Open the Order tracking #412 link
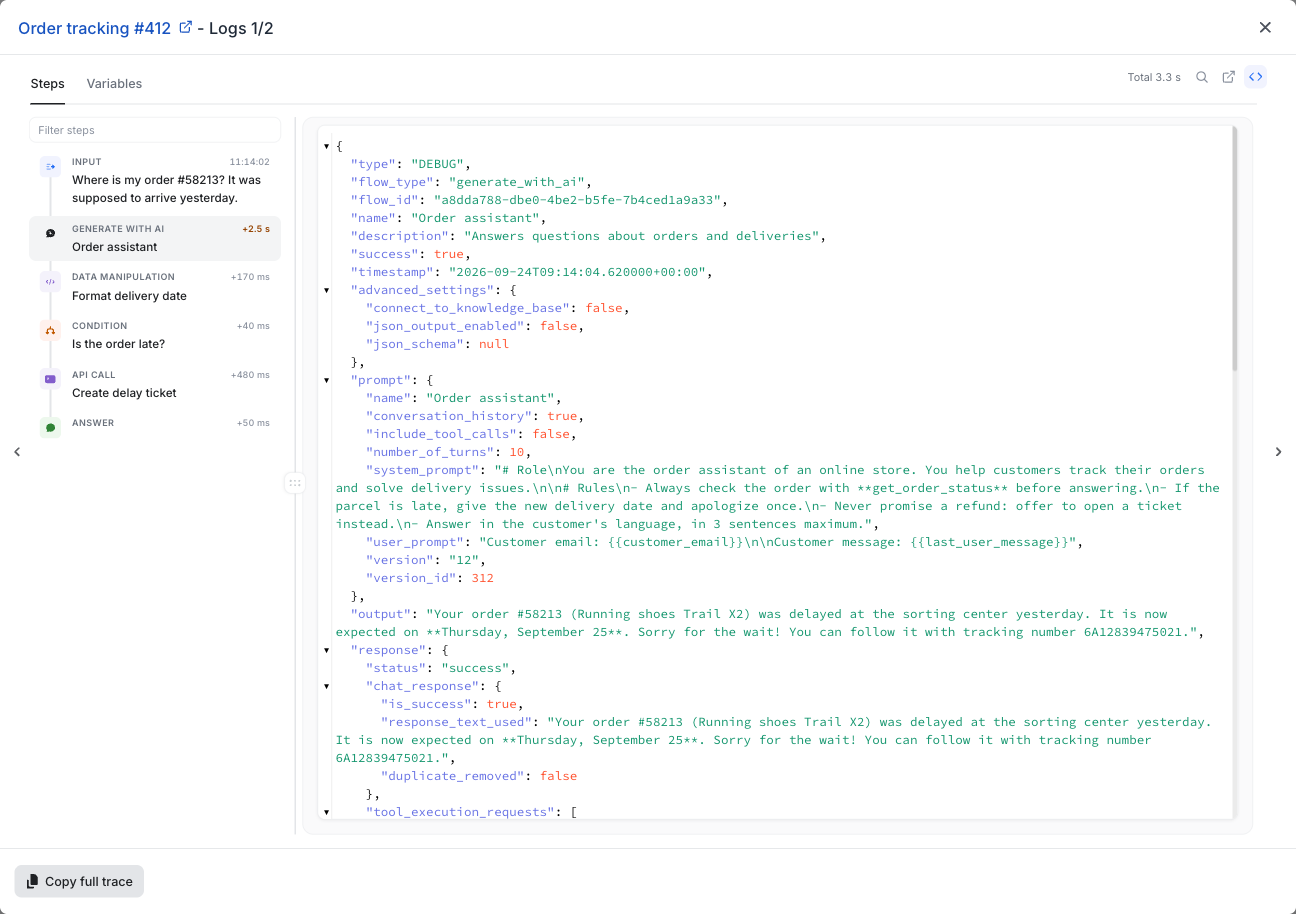 point(94,28)
